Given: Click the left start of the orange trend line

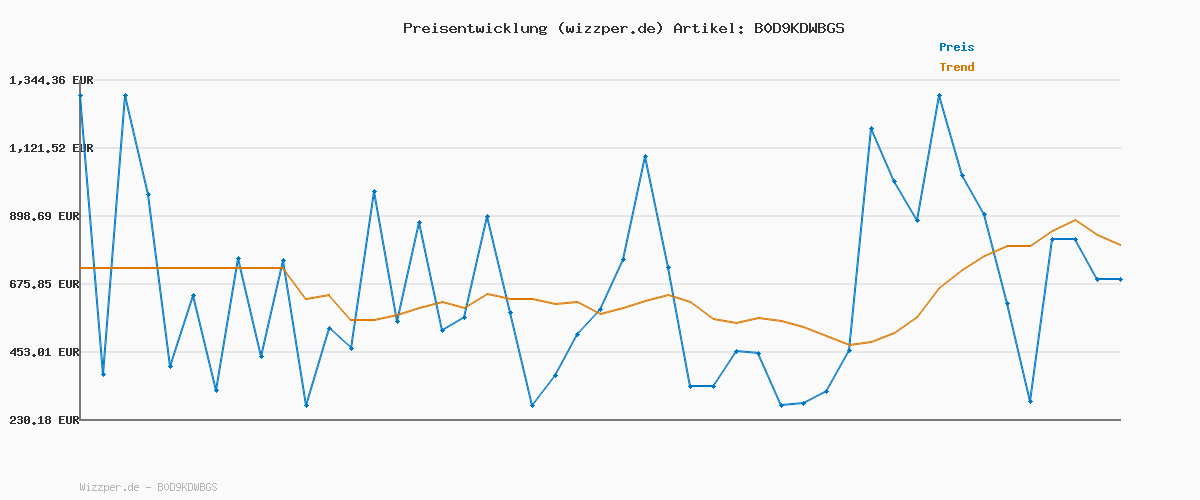Looking at the screenshot, I should (x=80, y=268).
